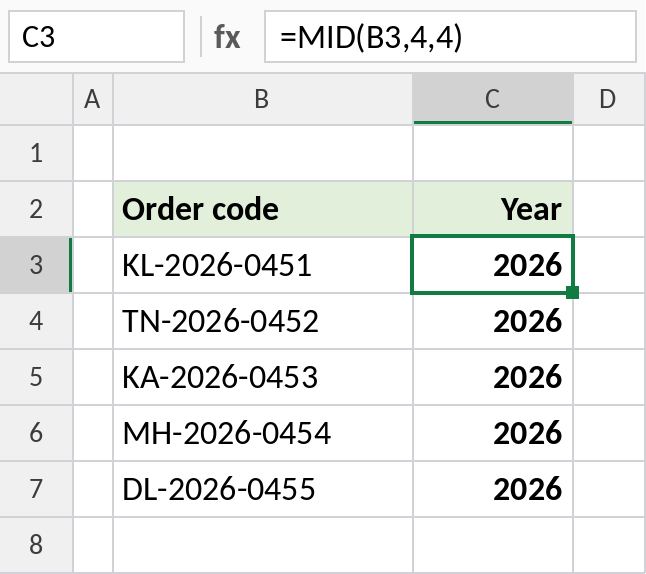646x574 pixels.
Task: Click the formula bar with =MID(B3,4,4)
Action: 450,37
